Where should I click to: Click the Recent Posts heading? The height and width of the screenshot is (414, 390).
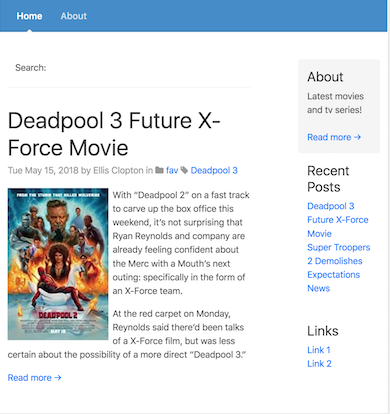tap(328, 179)
